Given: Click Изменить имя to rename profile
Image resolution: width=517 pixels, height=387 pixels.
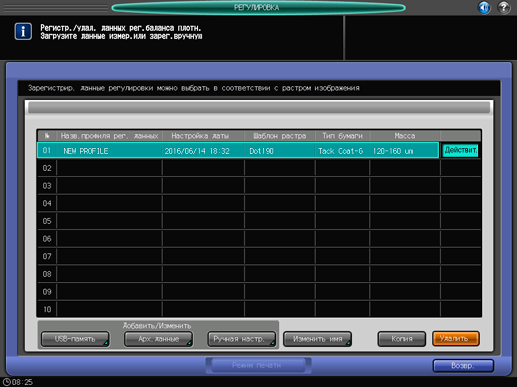Looking at the screenshot, I should [317, 339].
